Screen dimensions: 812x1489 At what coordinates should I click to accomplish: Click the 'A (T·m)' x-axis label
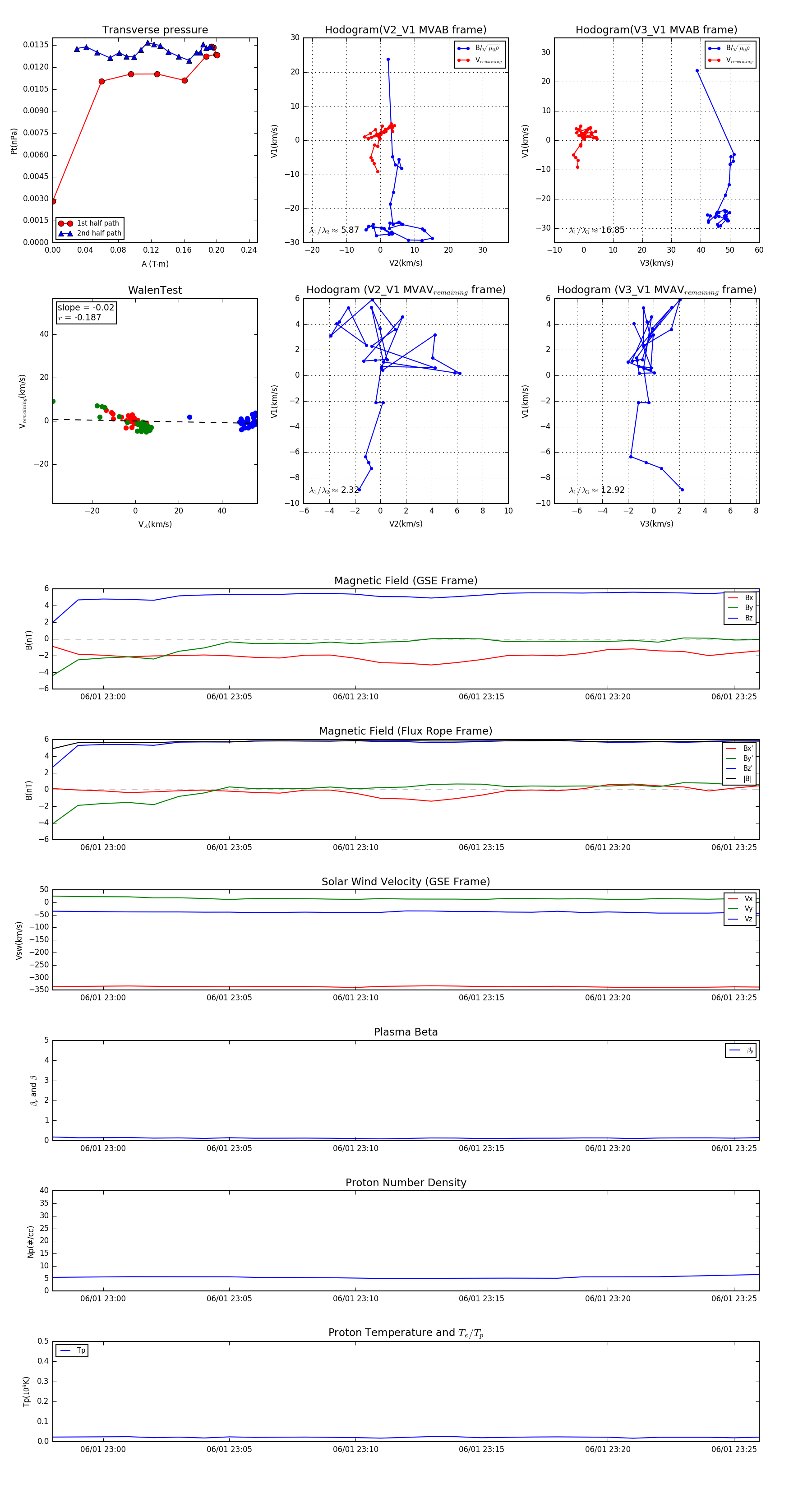[x=155, y=264]
